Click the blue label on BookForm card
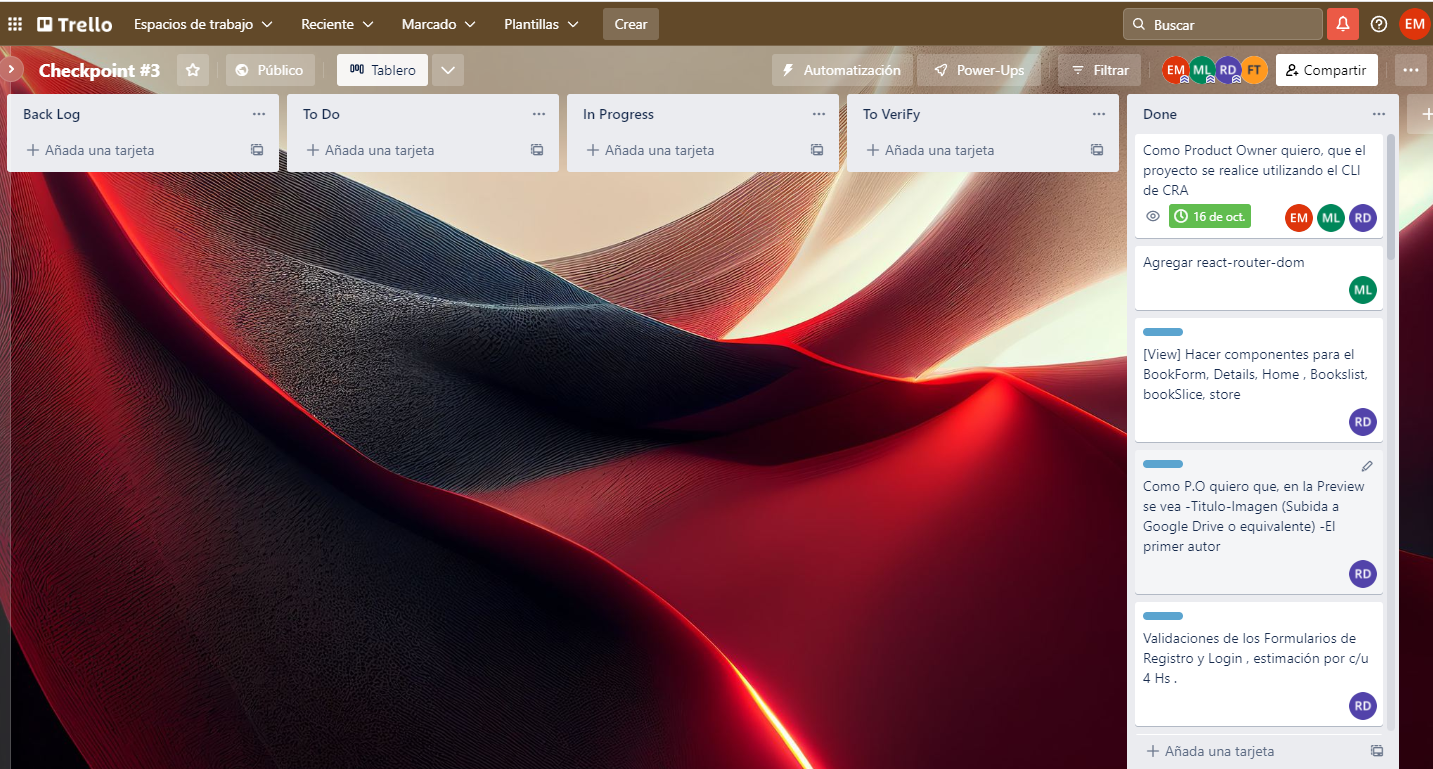Image resolution: width=1433 pixels, height=769 pixels. (1163, 332)
